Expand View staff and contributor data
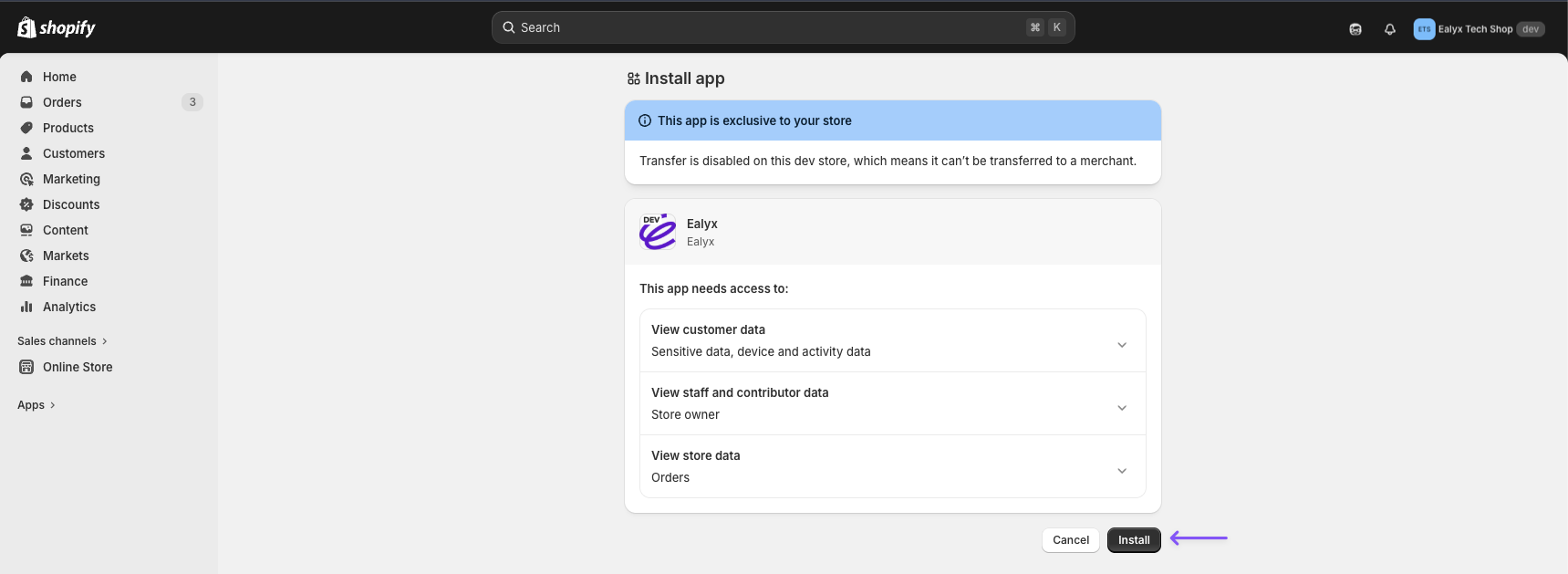Screen dimensions: 1568x574 click(1121, 408)
